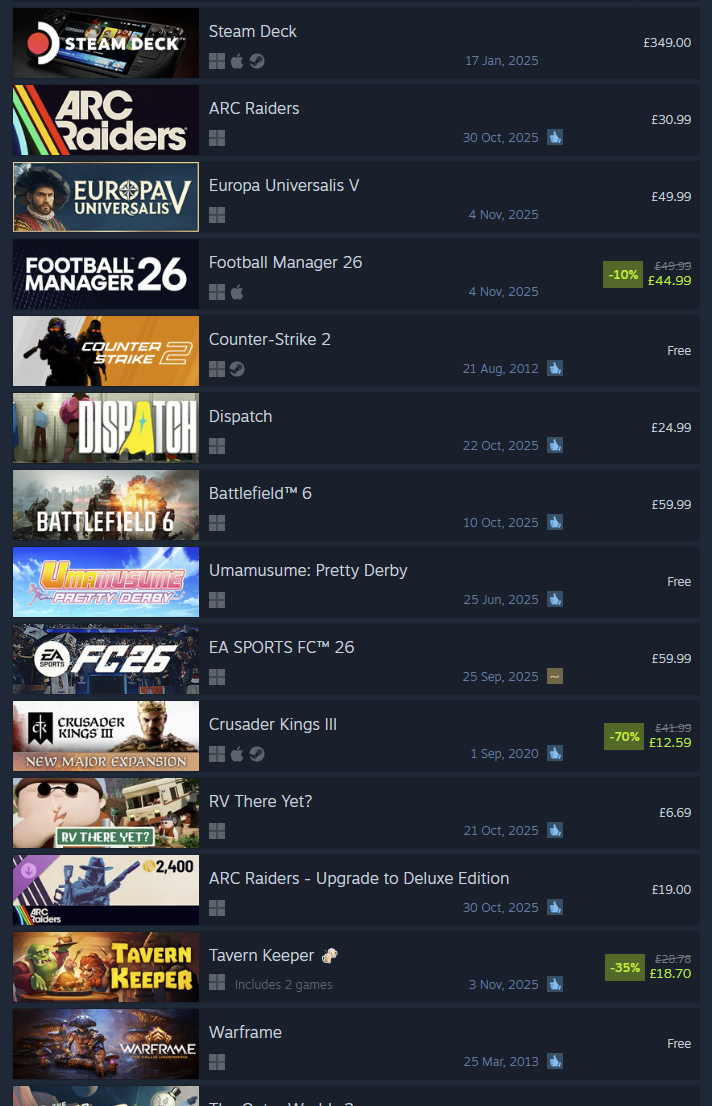Viewport: 712px width, 1106px height.
Task: Click the thumbs-up review icon on the Warframe row
Action: pyautogui.click(x=555, y=1062)
